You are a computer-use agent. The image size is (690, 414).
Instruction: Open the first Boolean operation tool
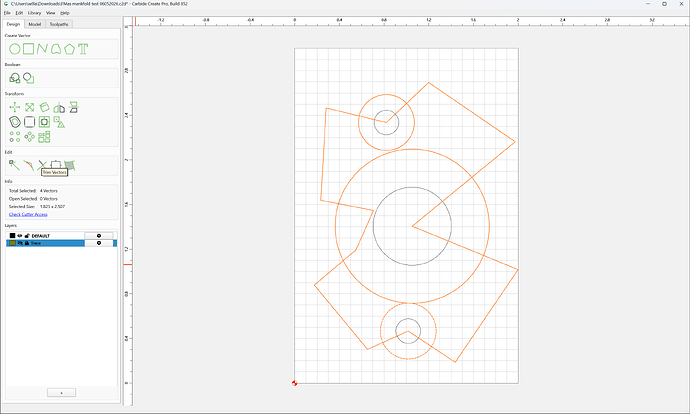tap(15, 78)
